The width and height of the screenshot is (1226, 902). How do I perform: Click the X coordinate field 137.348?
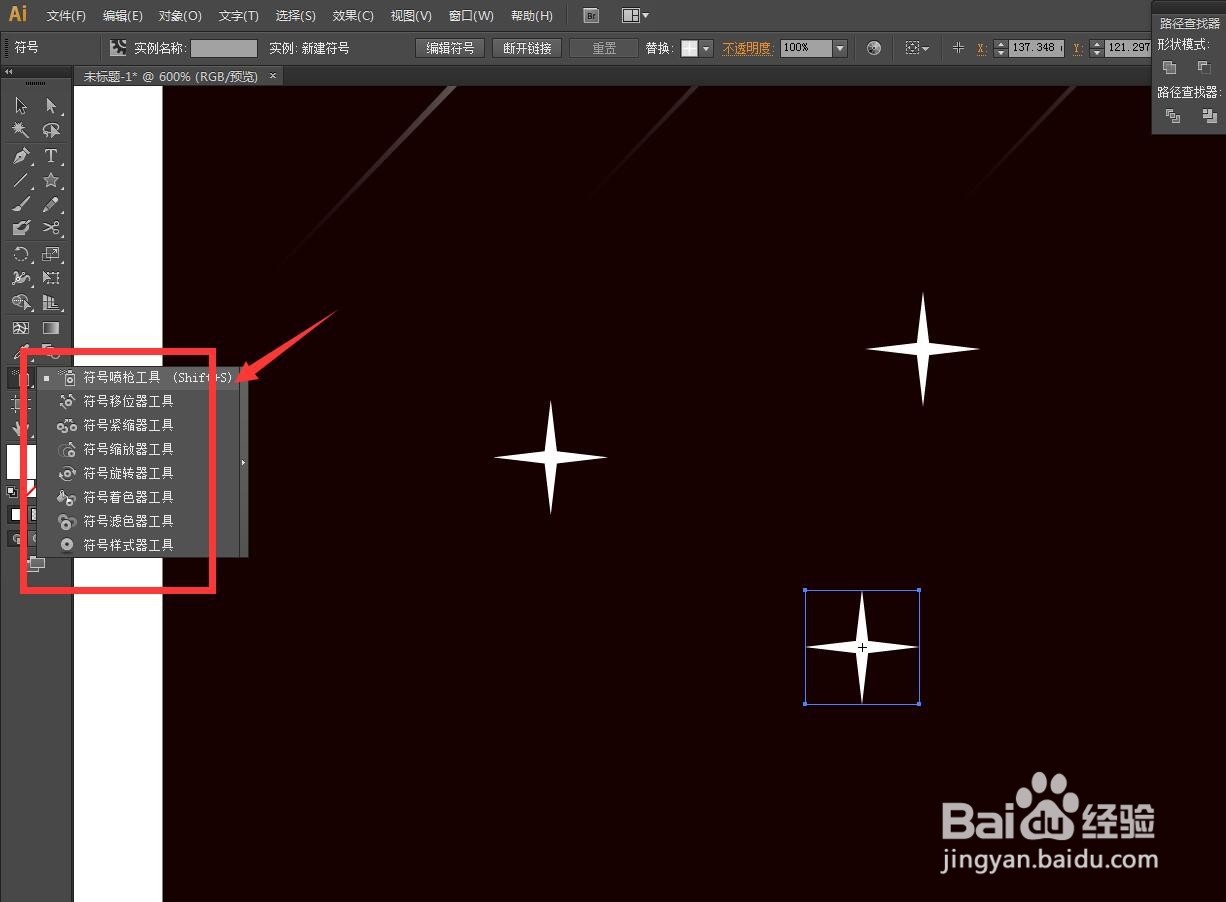(x=1036, y=48)
